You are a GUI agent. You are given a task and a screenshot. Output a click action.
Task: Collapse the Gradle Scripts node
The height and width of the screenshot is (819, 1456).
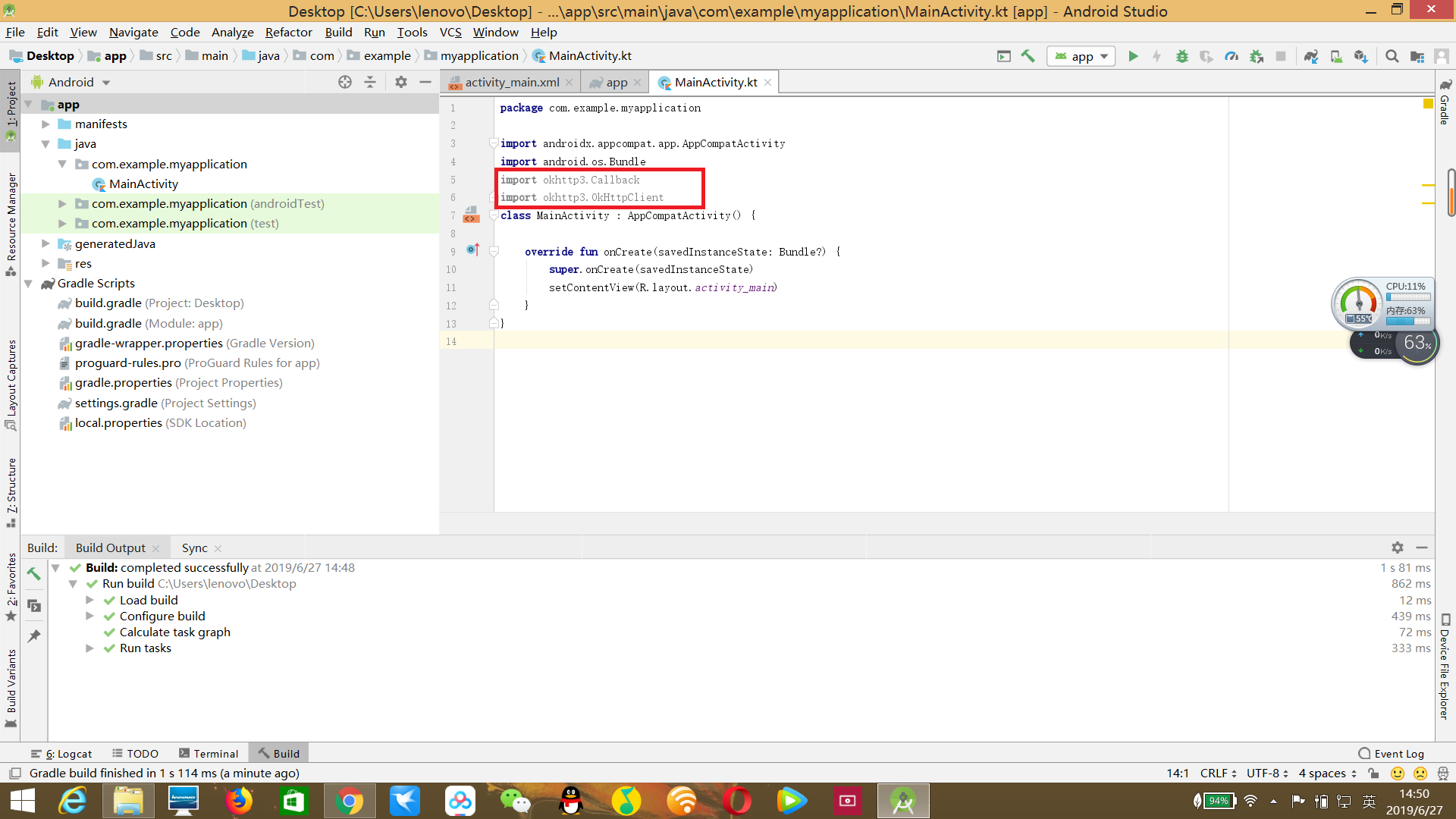28,284
